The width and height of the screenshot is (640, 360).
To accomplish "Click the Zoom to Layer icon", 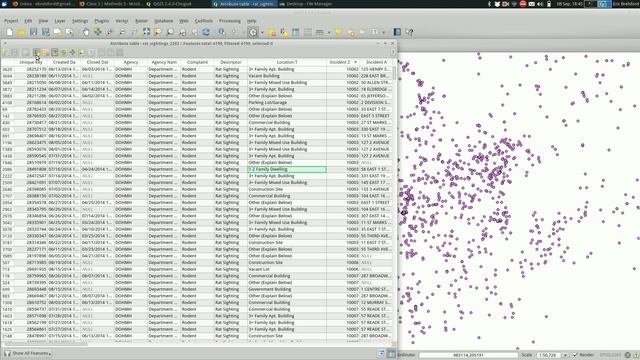I will click(x=170, y=32).
